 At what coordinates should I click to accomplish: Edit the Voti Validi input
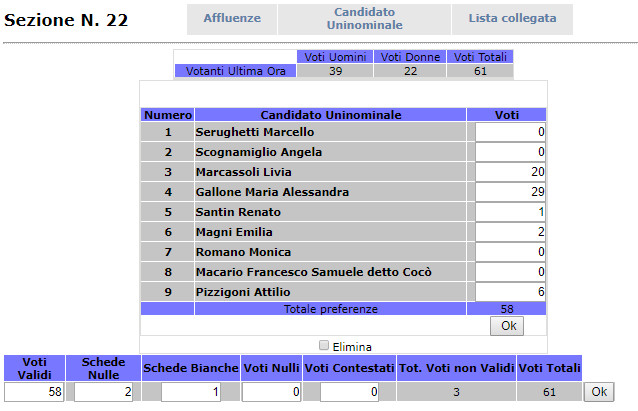(34, 393)
